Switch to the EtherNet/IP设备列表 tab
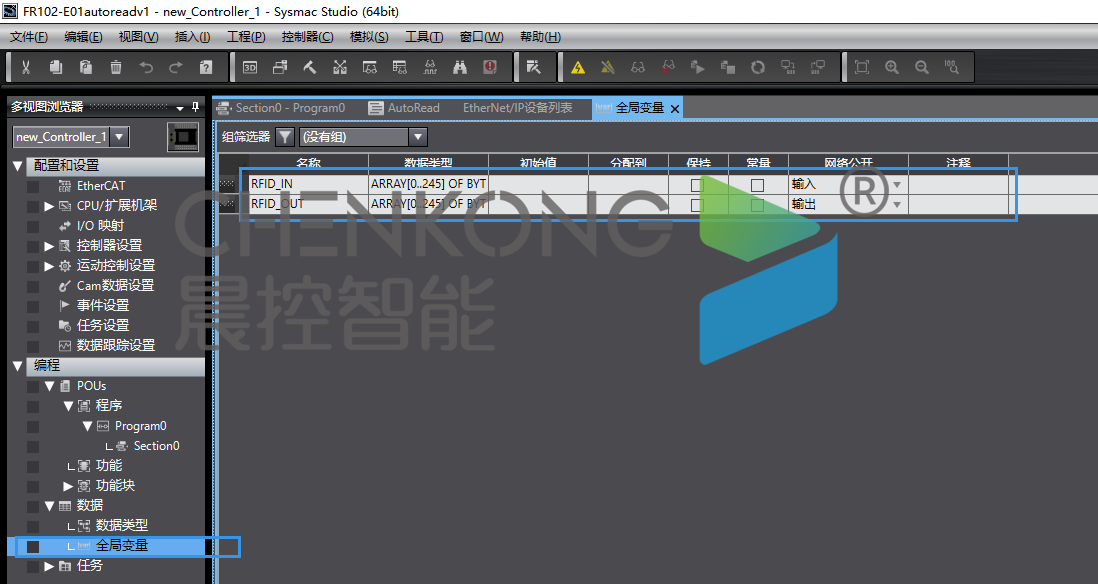 [x=517, y=108]
